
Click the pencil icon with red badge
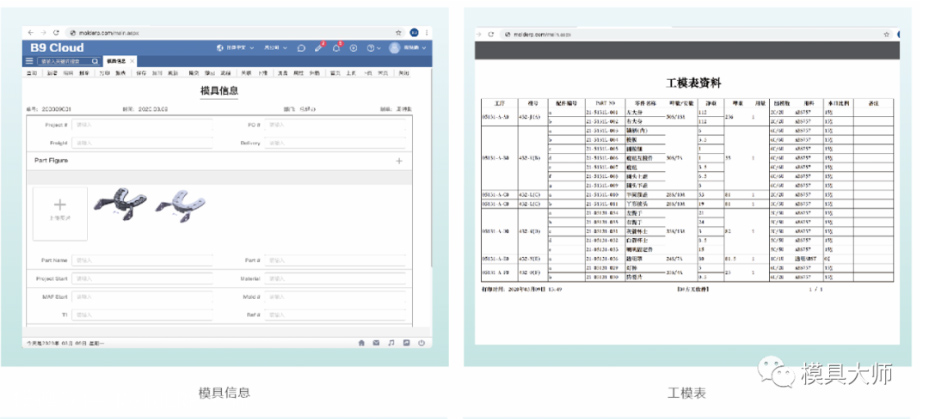click(319, 47)
